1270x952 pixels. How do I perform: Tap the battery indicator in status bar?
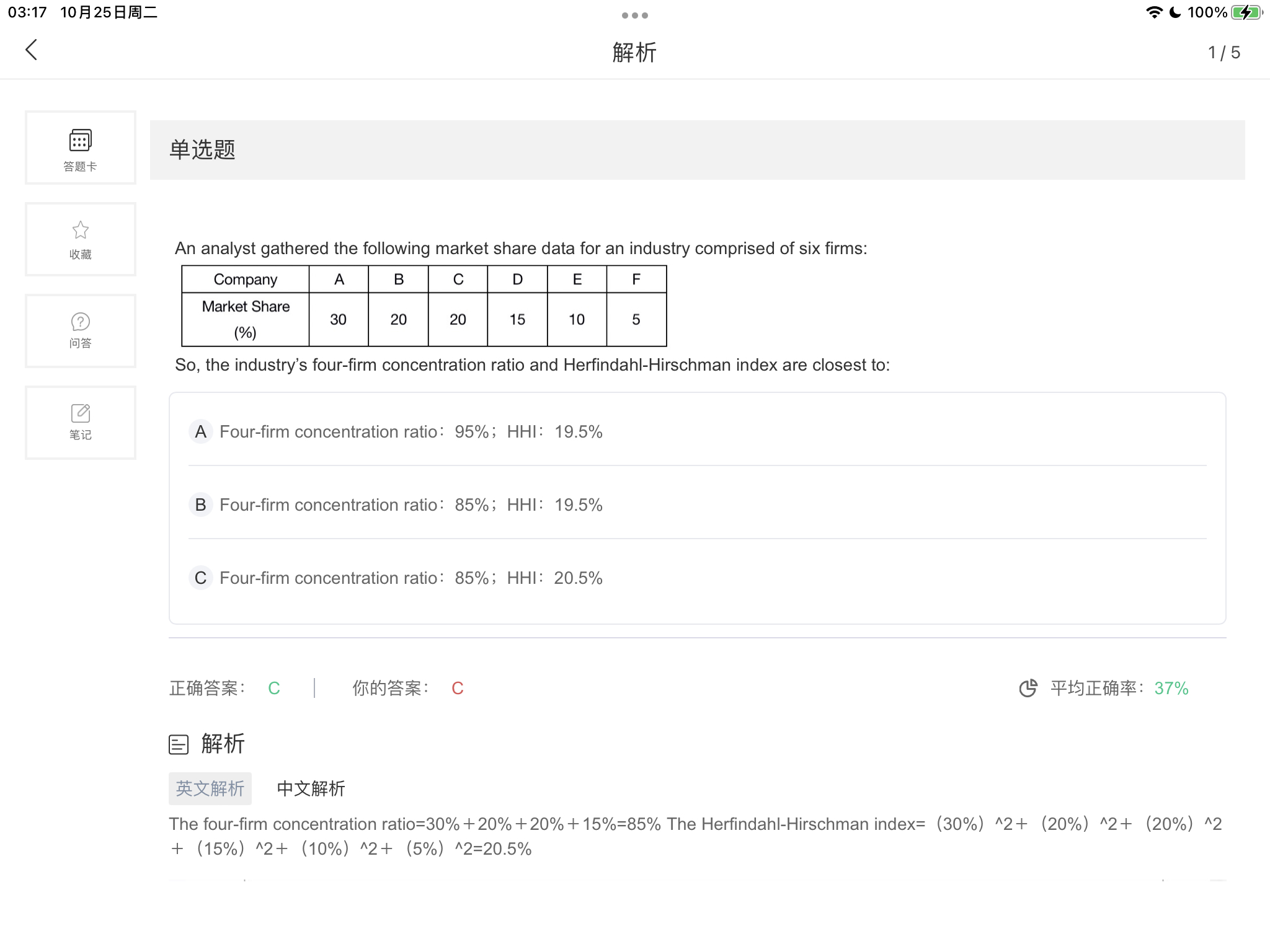(x=1246, y=12)
